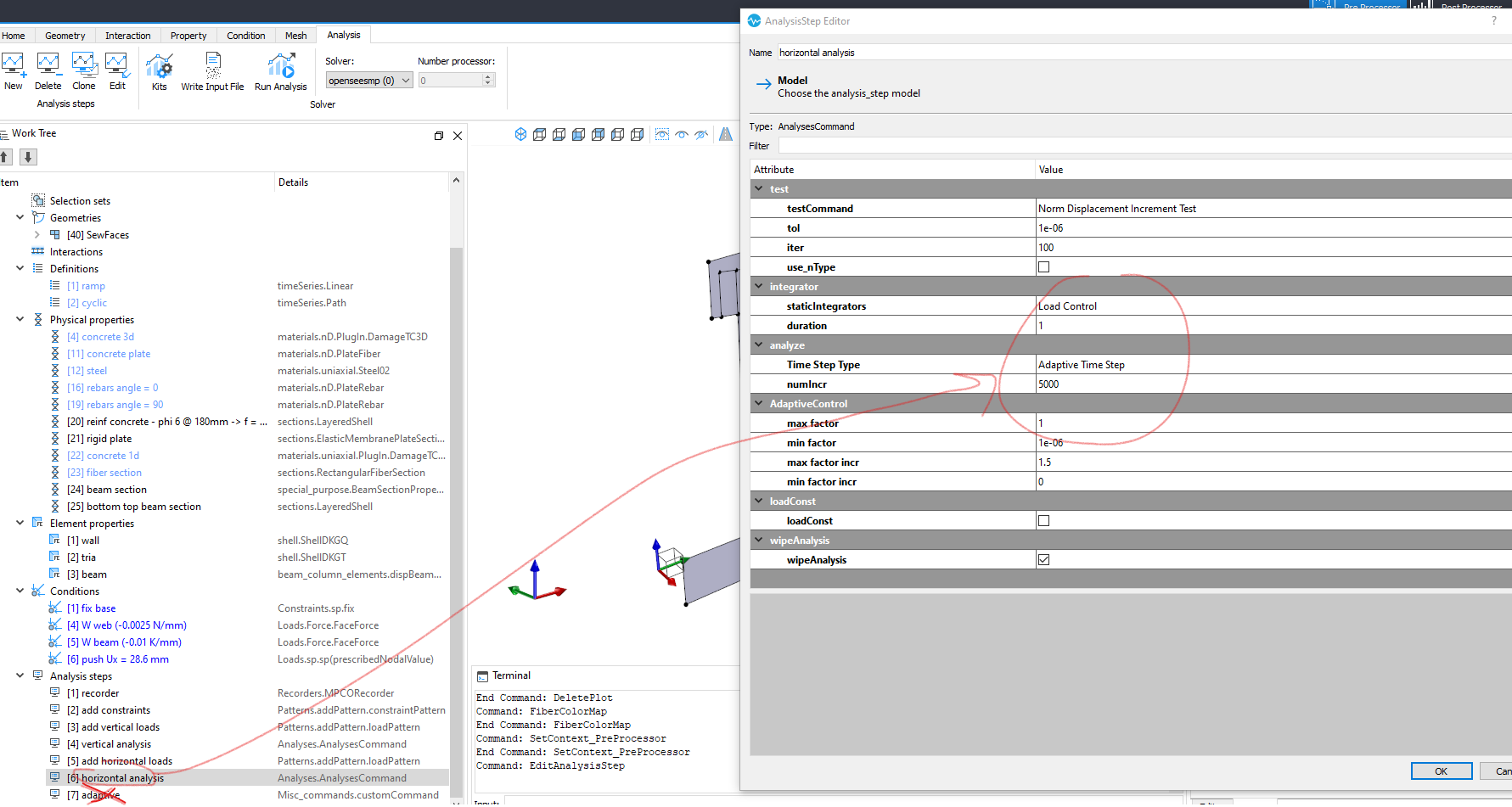Click the New analysis step icon
Viewport: 1512px width, 807px height.
click(x=13, y=64)
